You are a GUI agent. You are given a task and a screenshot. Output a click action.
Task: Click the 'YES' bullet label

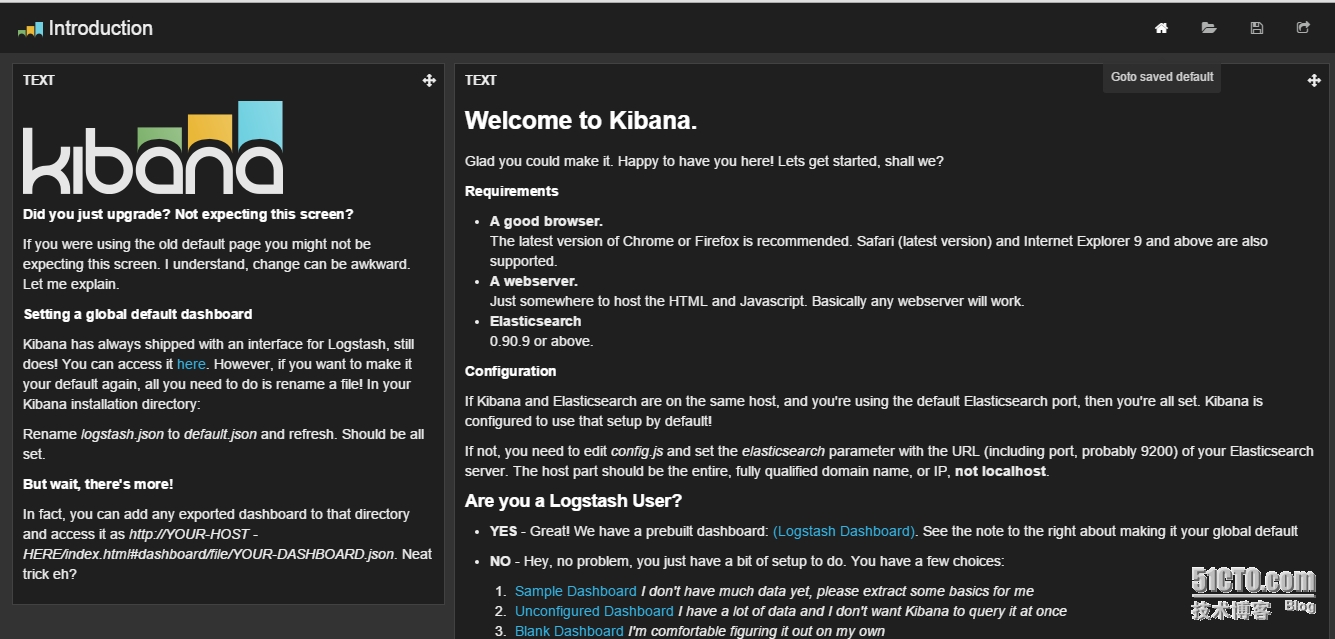pyautogui.click(x=503, y=531)
